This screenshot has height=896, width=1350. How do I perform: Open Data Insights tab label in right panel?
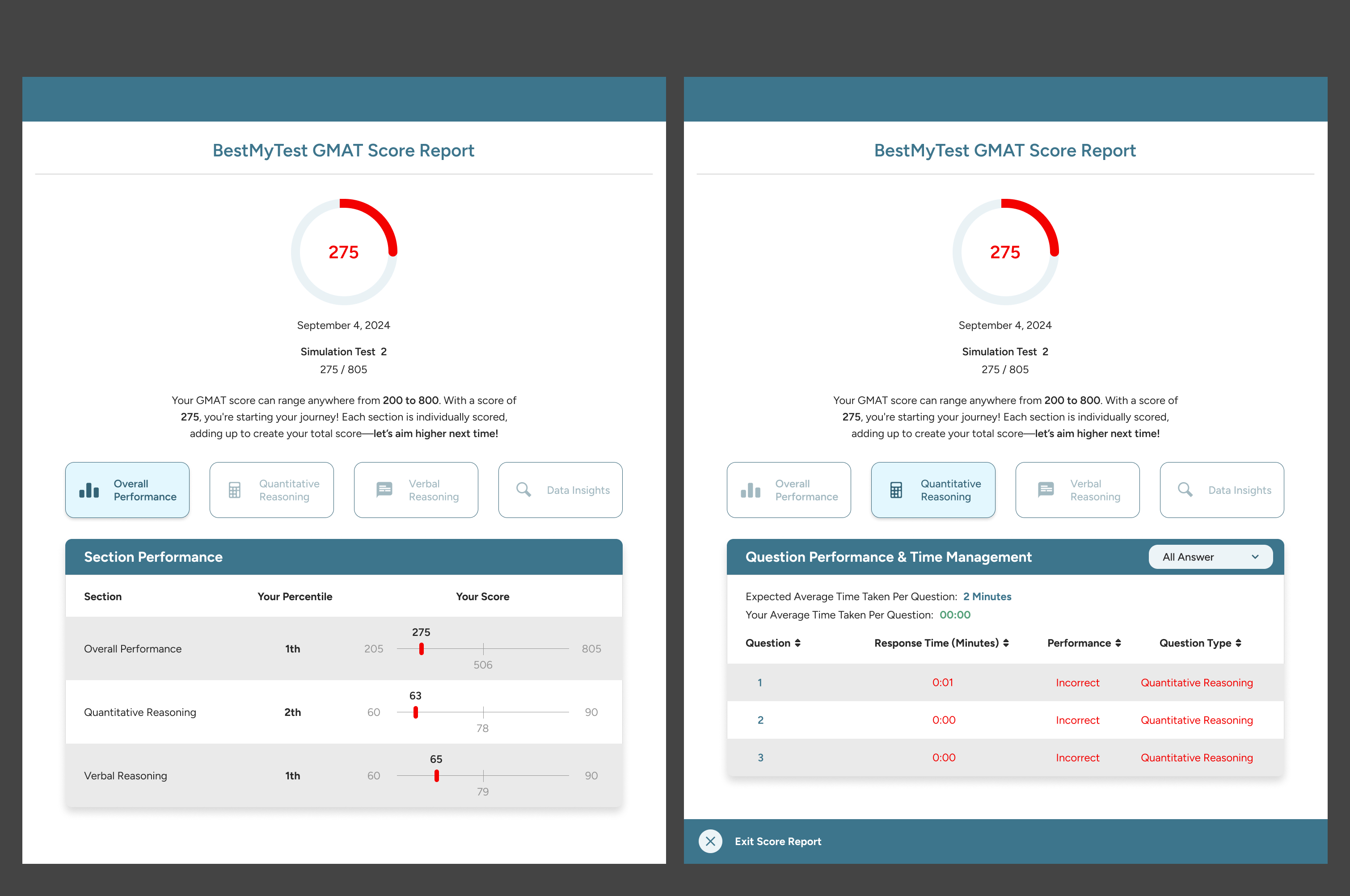(1240, 490)
